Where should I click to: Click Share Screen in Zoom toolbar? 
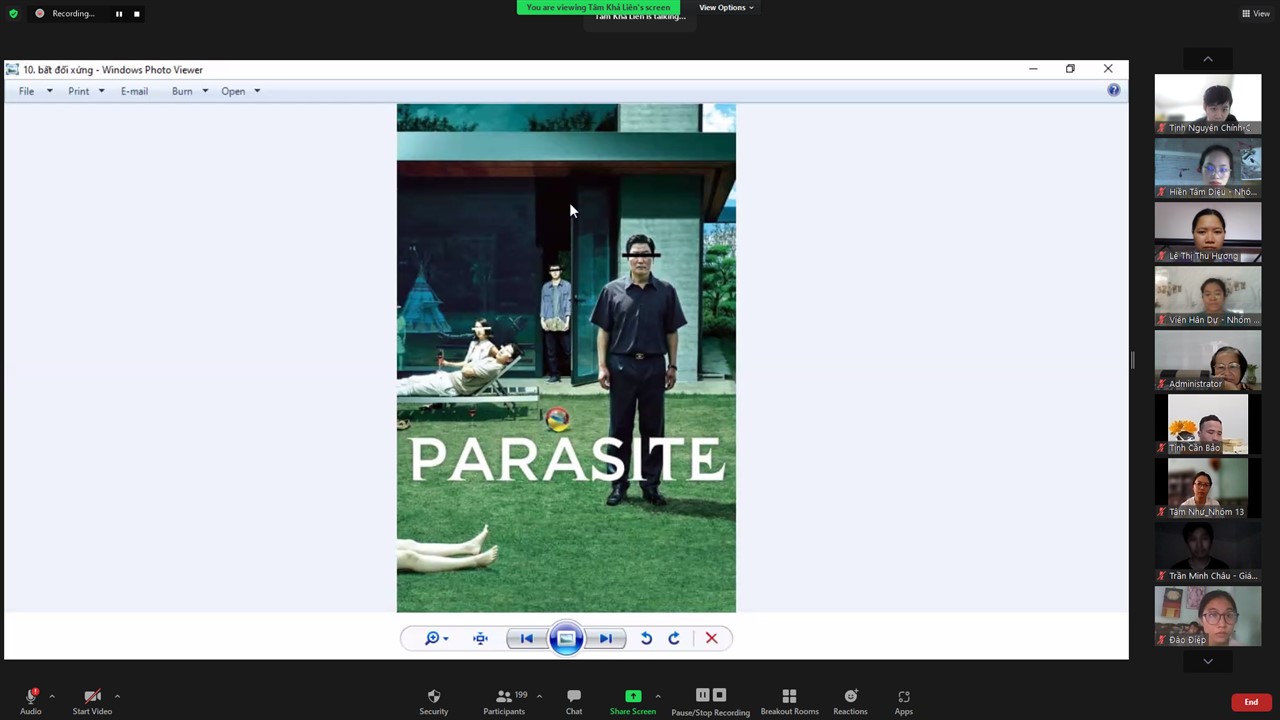click(x=633, y=701)
